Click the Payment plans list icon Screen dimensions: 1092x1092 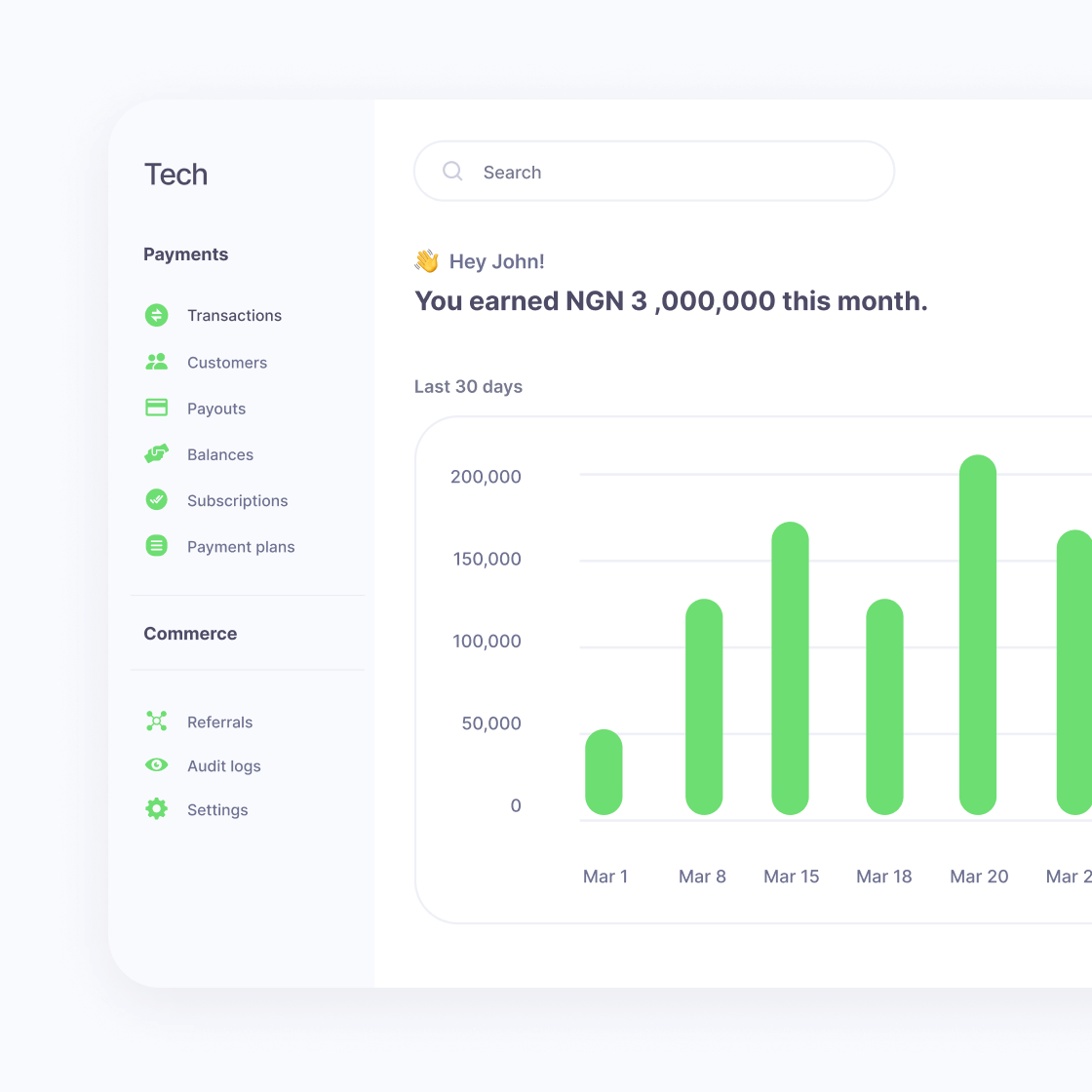click(157, 545)
